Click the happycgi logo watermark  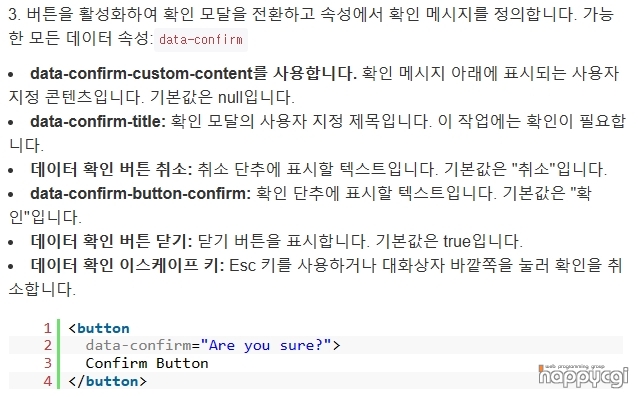pyautogui.click(x=582, y=375)
